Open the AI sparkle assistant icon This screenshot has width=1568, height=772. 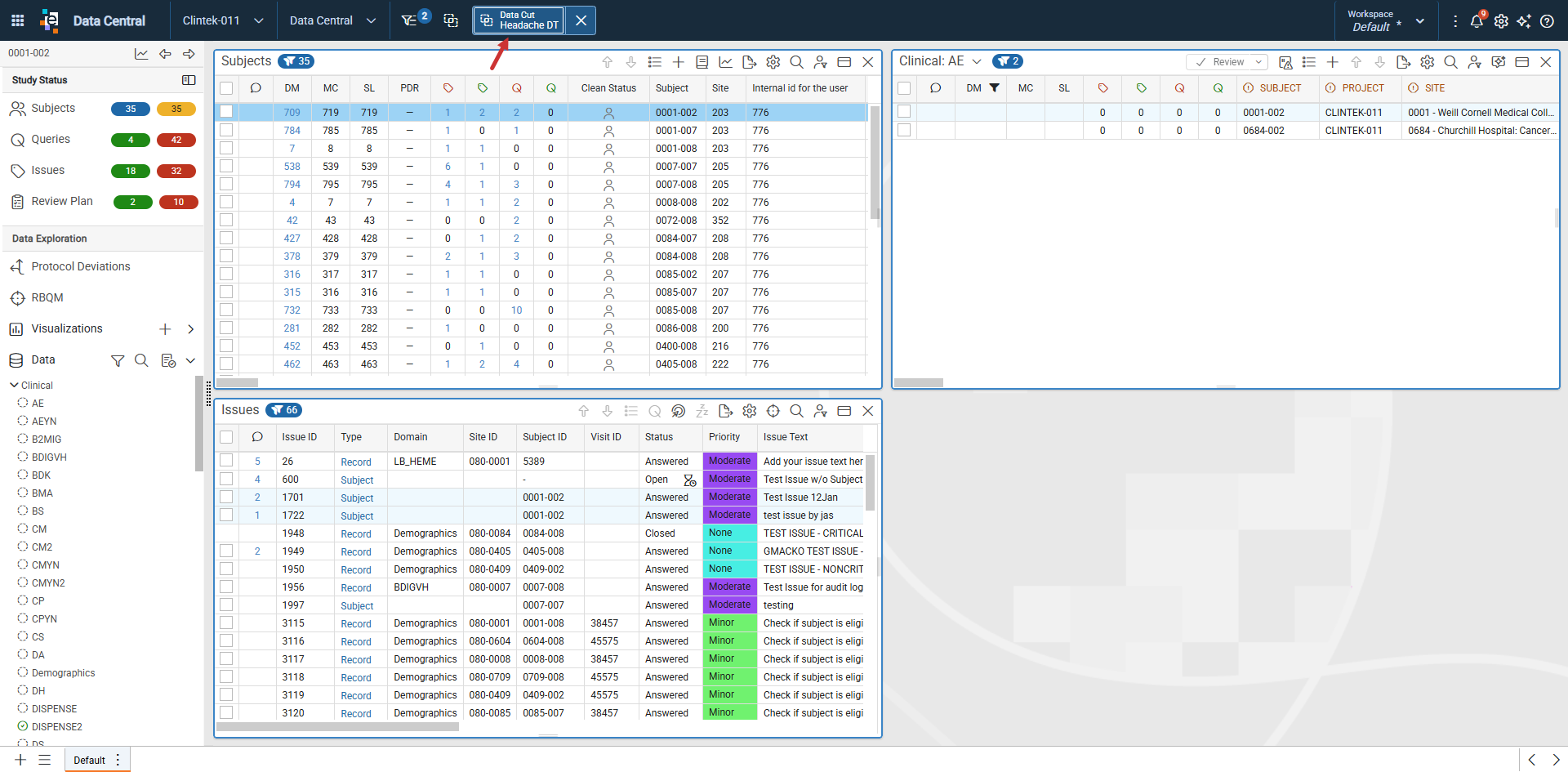click(1524, 21)
